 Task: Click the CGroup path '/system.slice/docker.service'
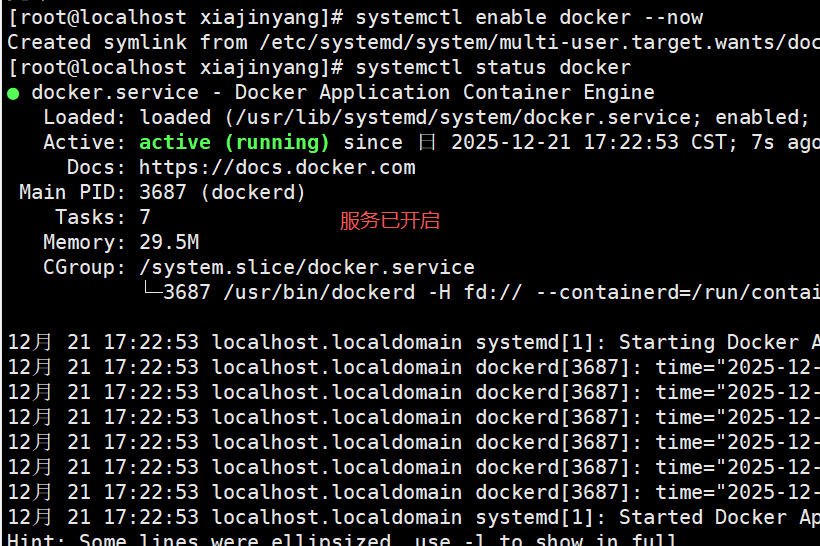click(307, 267)
